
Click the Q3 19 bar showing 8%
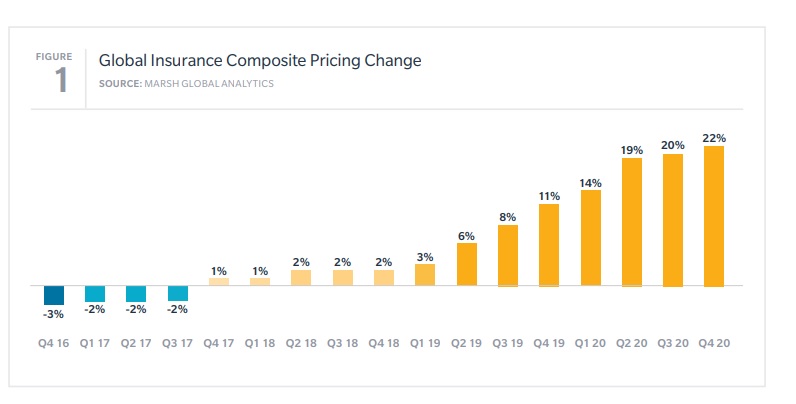(508, 256)
